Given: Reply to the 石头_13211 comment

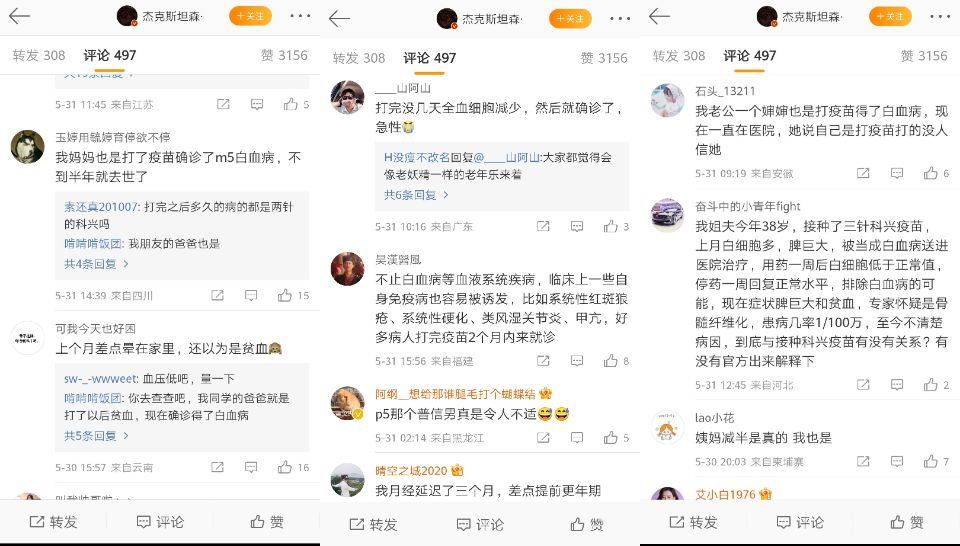Looking at the screenshot, I should pos(897,174).
